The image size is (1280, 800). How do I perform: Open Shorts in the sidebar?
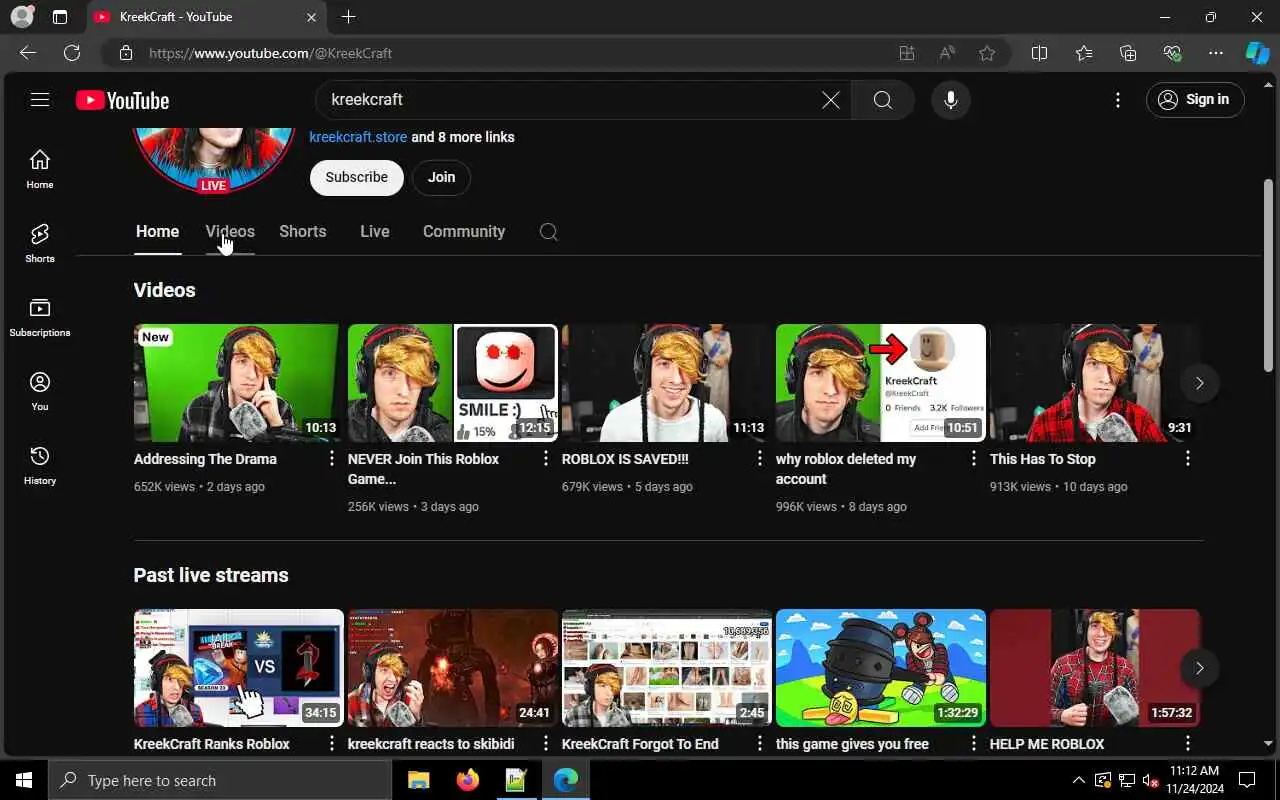[40, 243]
